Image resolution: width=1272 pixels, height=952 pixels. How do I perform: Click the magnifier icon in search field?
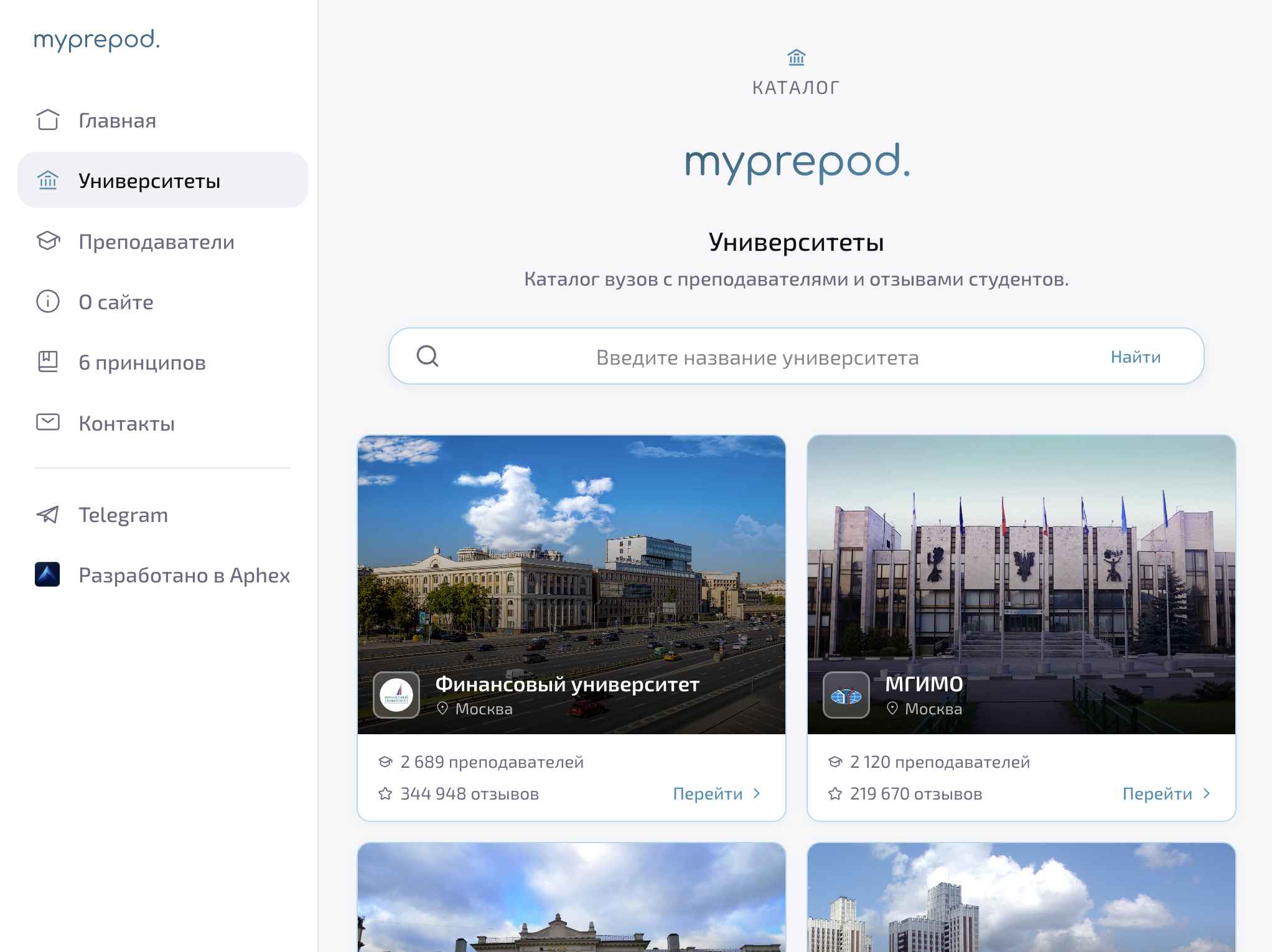coord(428,356)
